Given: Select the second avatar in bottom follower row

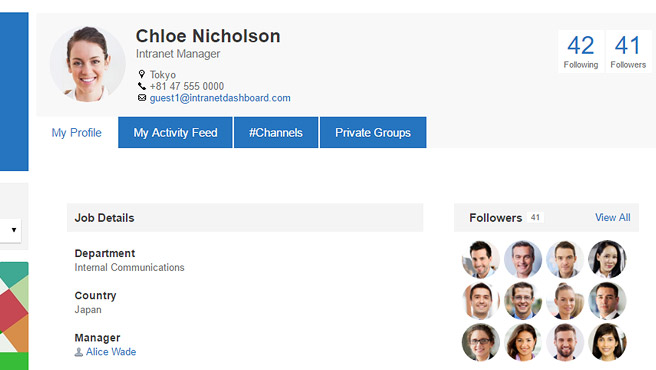Looking at the screenshot, I should (523, 342).
